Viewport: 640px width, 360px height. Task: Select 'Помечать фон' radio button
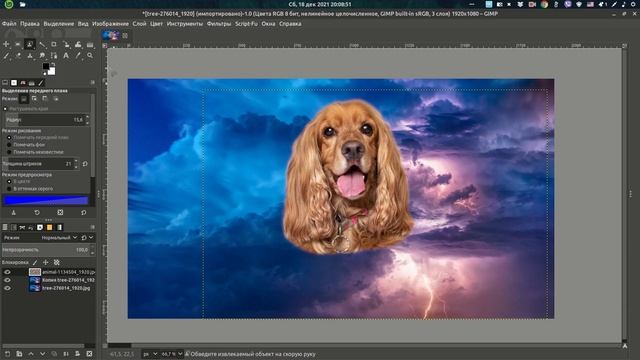(9, 145)
